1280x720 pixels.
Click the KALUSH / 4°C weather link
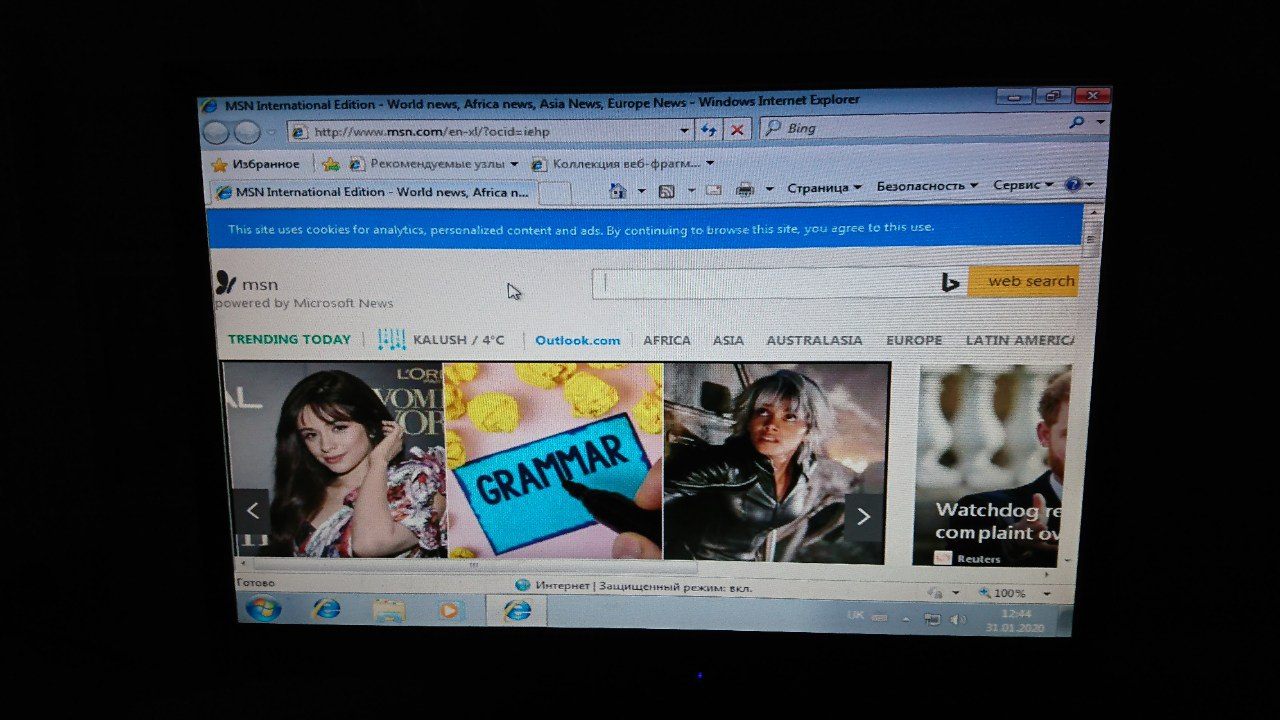pos(459,340)
